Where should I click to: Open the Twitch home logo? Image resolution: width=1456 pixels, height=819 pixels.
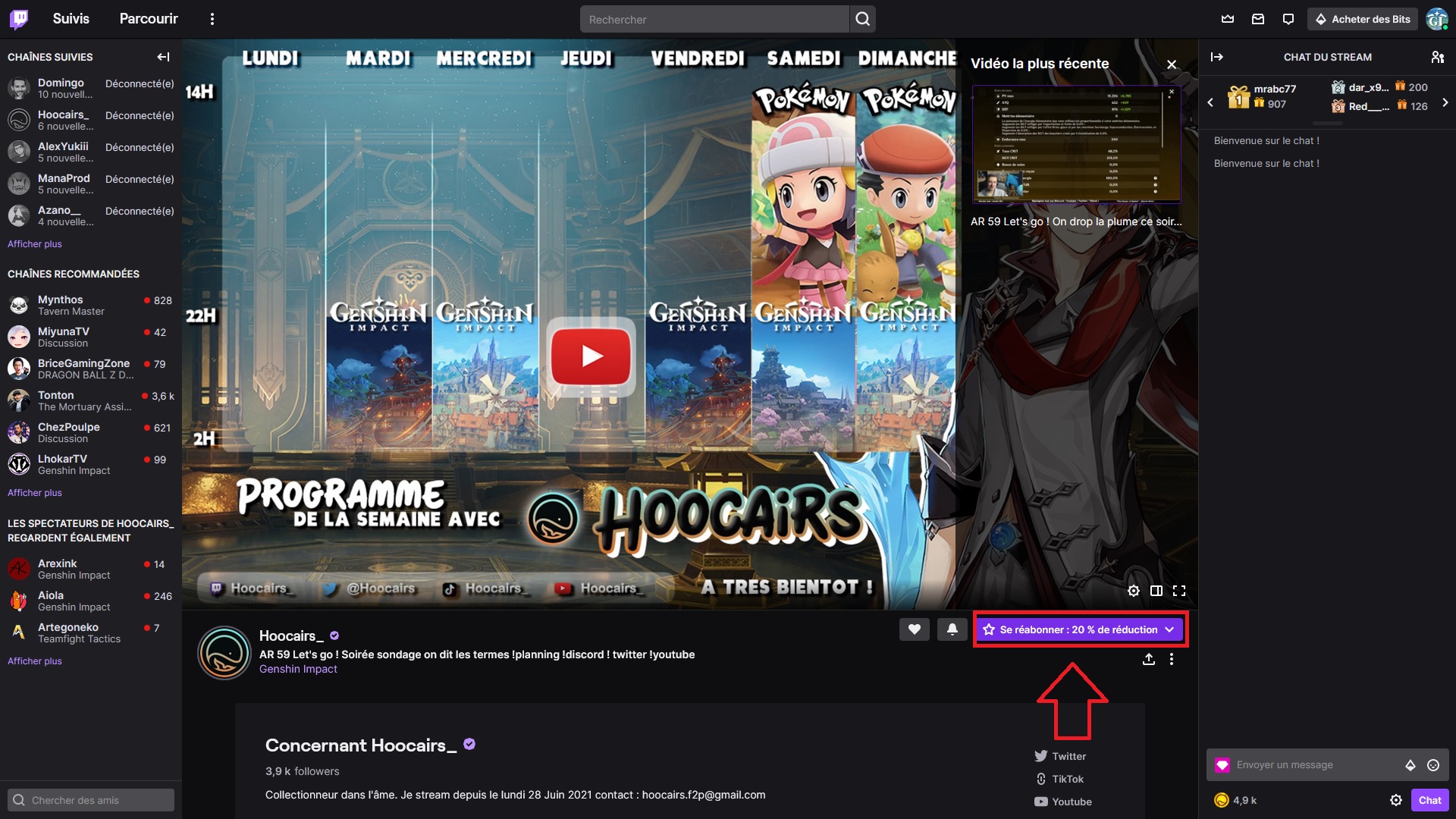coord(19,19)
